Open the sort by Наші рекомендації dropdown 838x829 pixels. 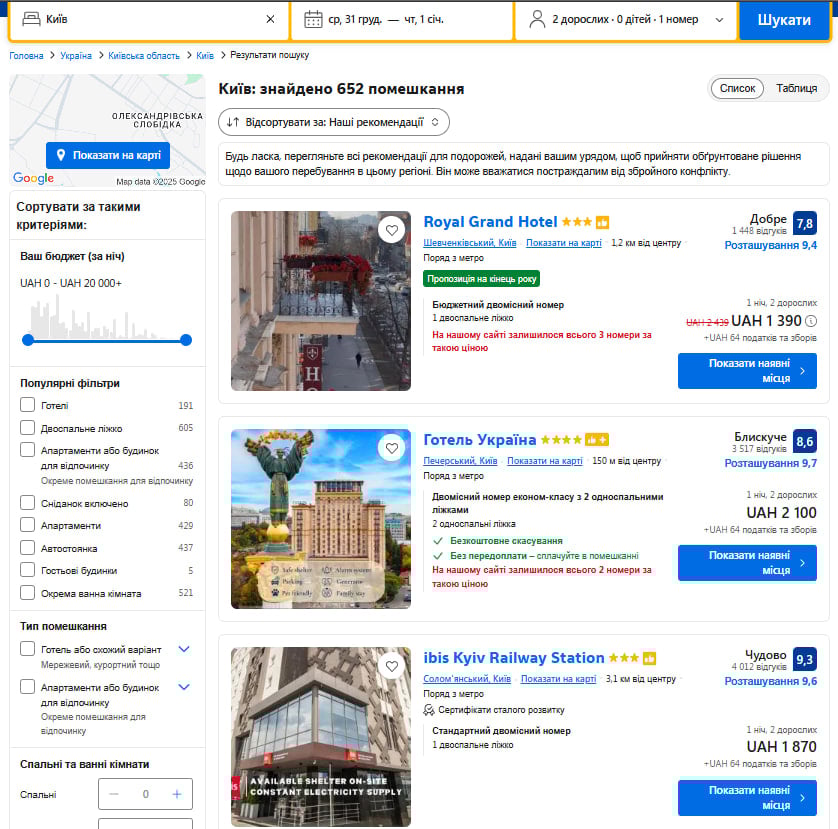[x=334, y=122]
